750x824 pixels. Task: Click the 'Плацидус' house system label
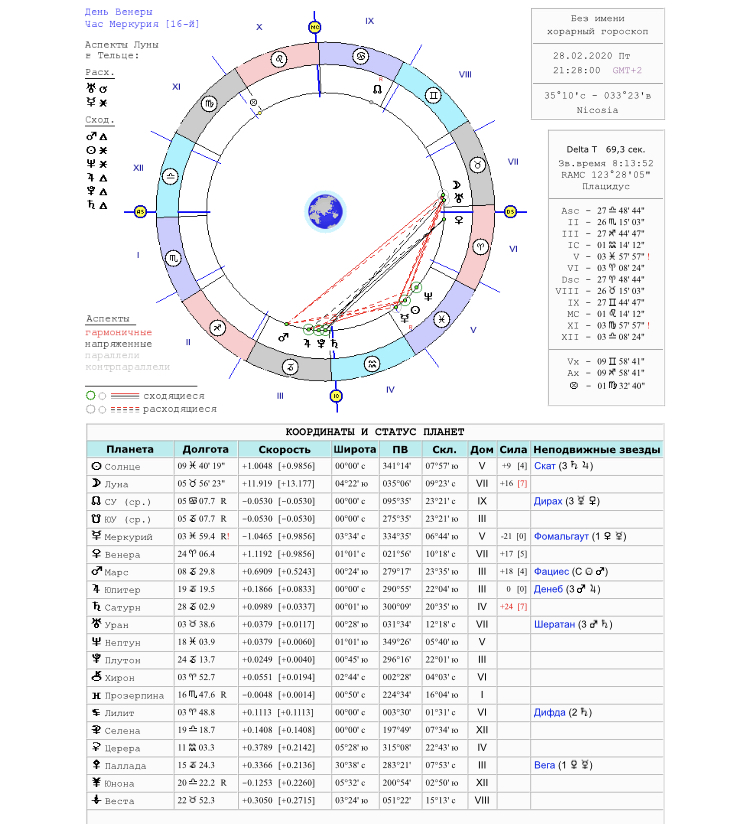tap(605, 186)
